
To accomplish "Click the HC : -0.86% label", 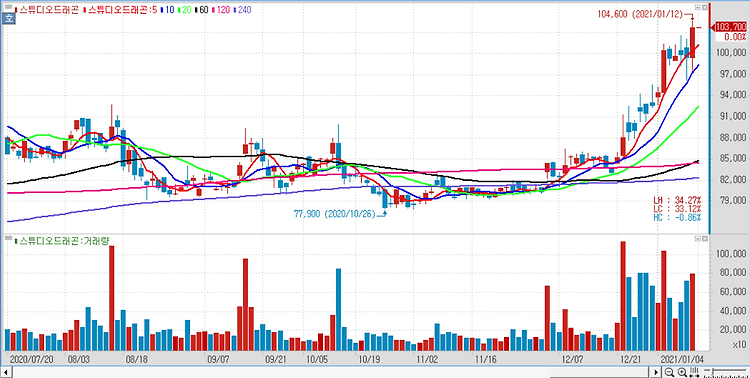I will (677, 217).
